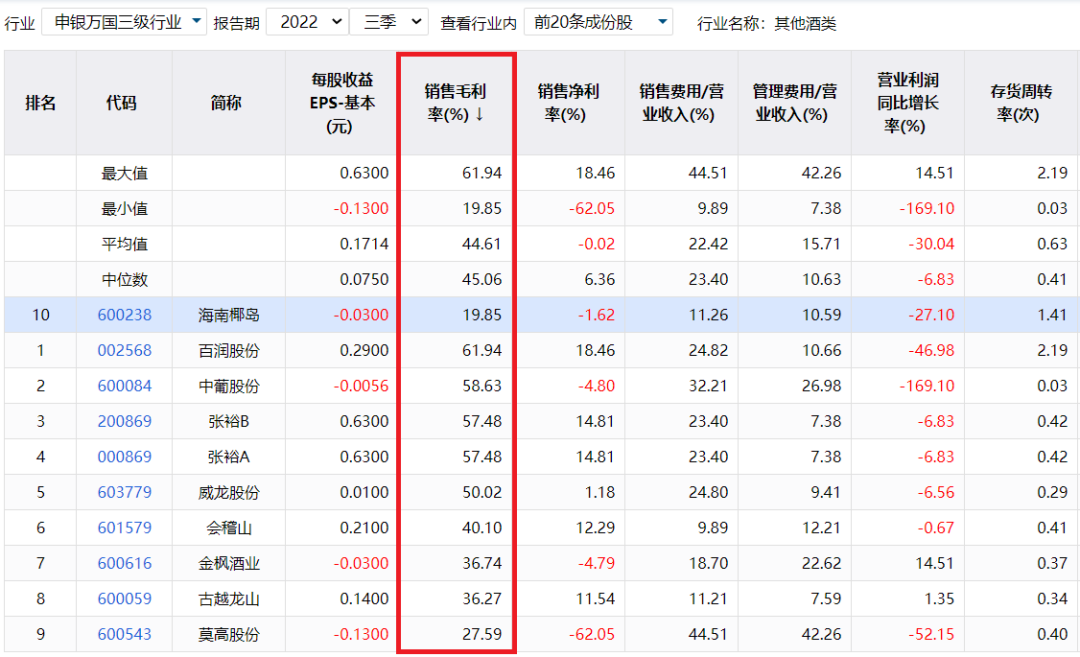Click 会稽山 EPS value 0.2100
The height and width of the screenshot is (657, 1080).
click(x=364, y=528)
